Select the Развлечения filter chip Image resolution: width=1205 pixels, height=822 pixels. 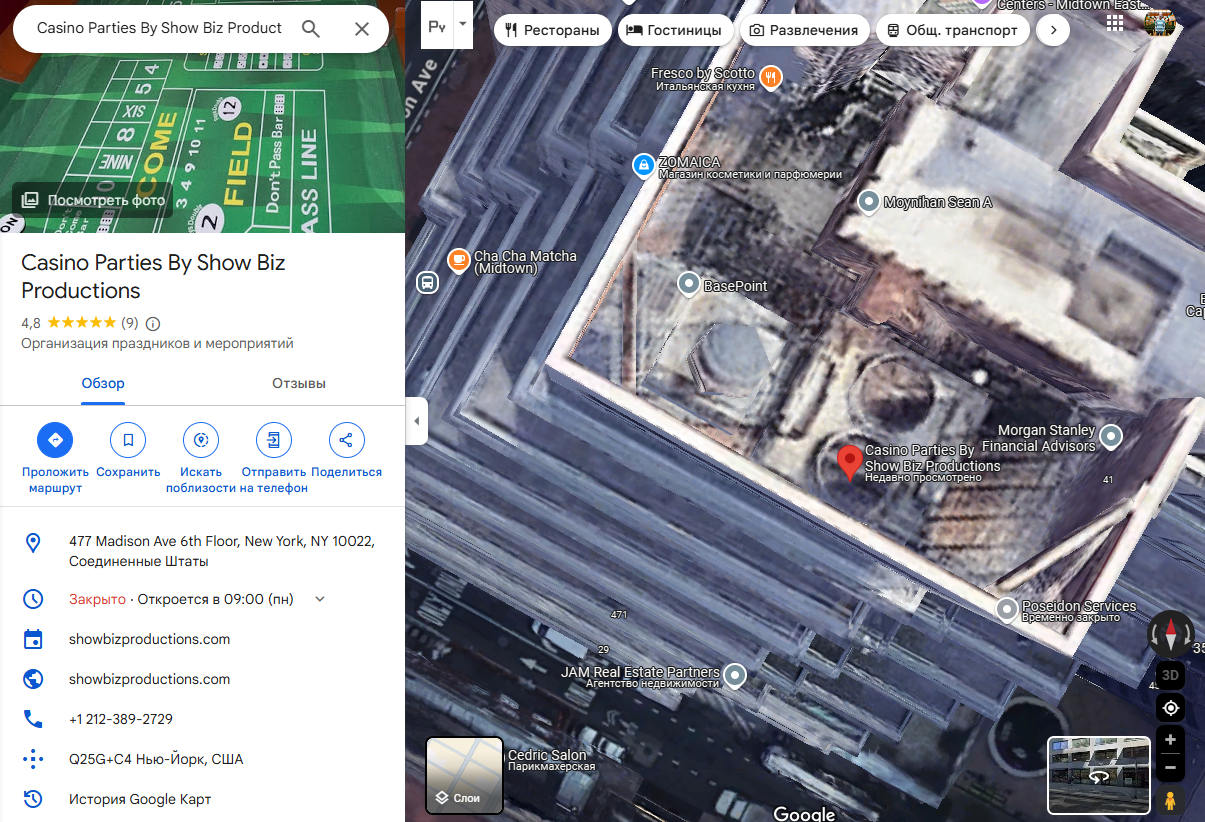click(804, 30)
